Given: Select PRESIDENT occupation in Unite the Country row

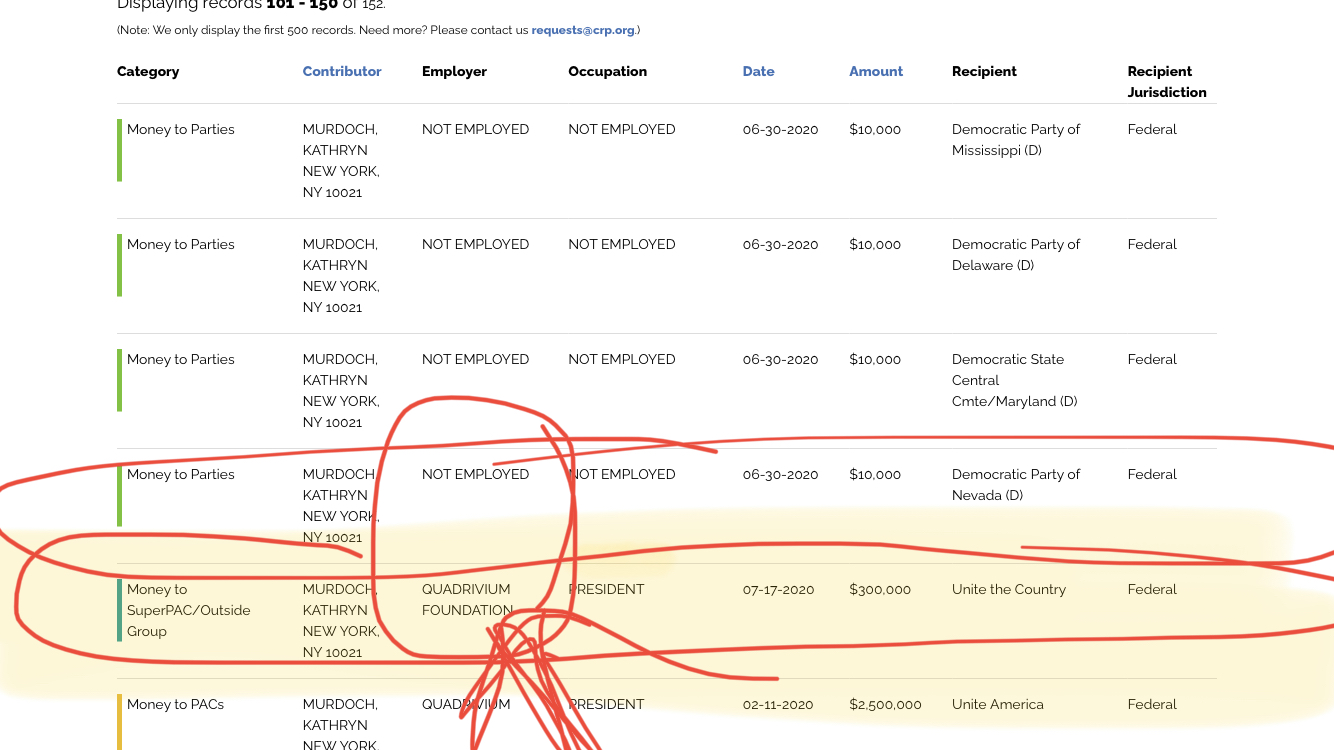Looking at the screenshot, I should coord(606,589).
